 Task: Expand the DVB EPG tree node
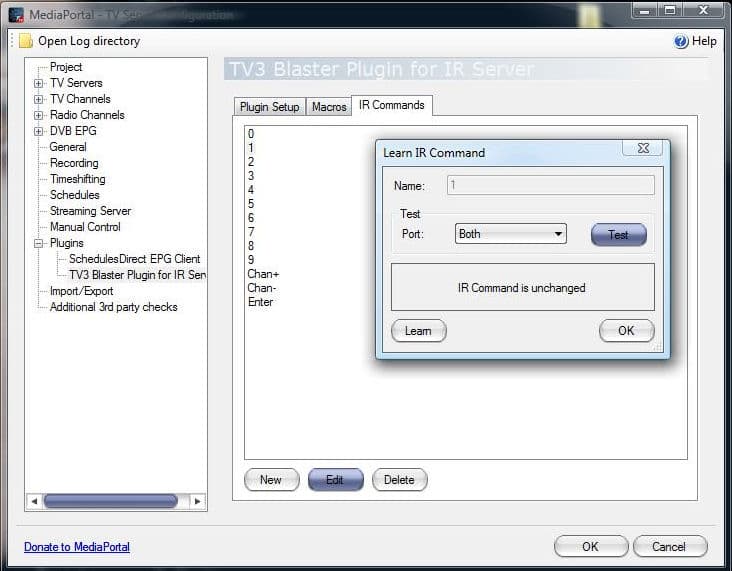pyautogui.click(x=39, y=131)
